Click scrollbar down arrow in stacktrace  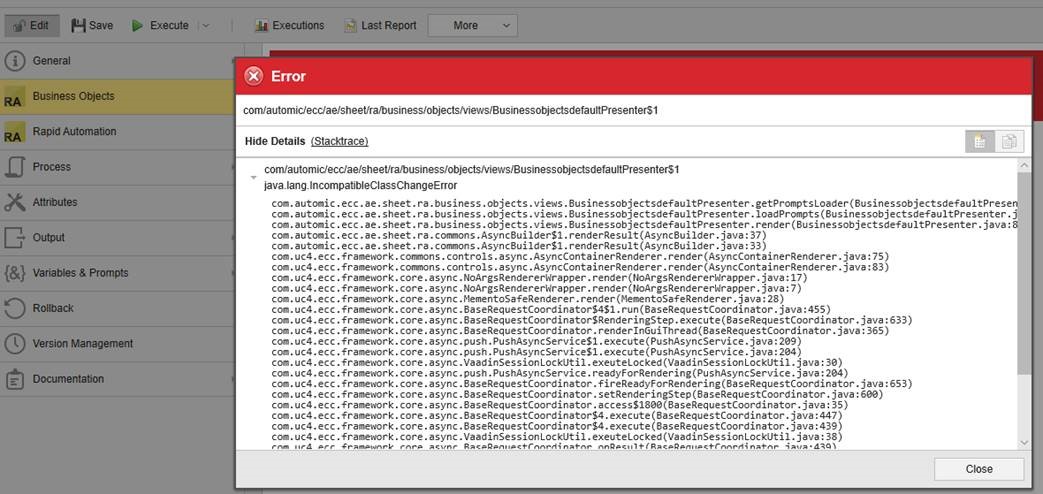pos(1025,442)
